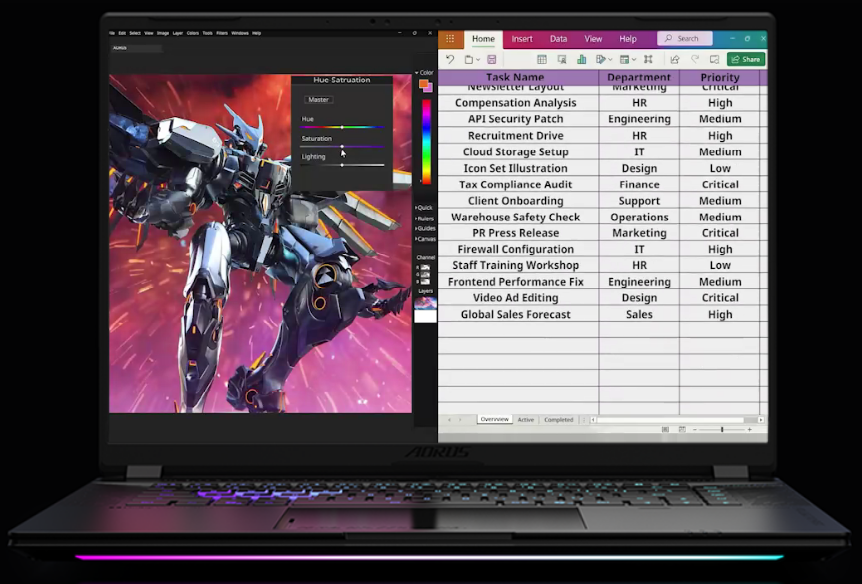Click the undo arrow in spreadsheet toolbar
This screenshot has width=862, height=584.
click(450, 59)
